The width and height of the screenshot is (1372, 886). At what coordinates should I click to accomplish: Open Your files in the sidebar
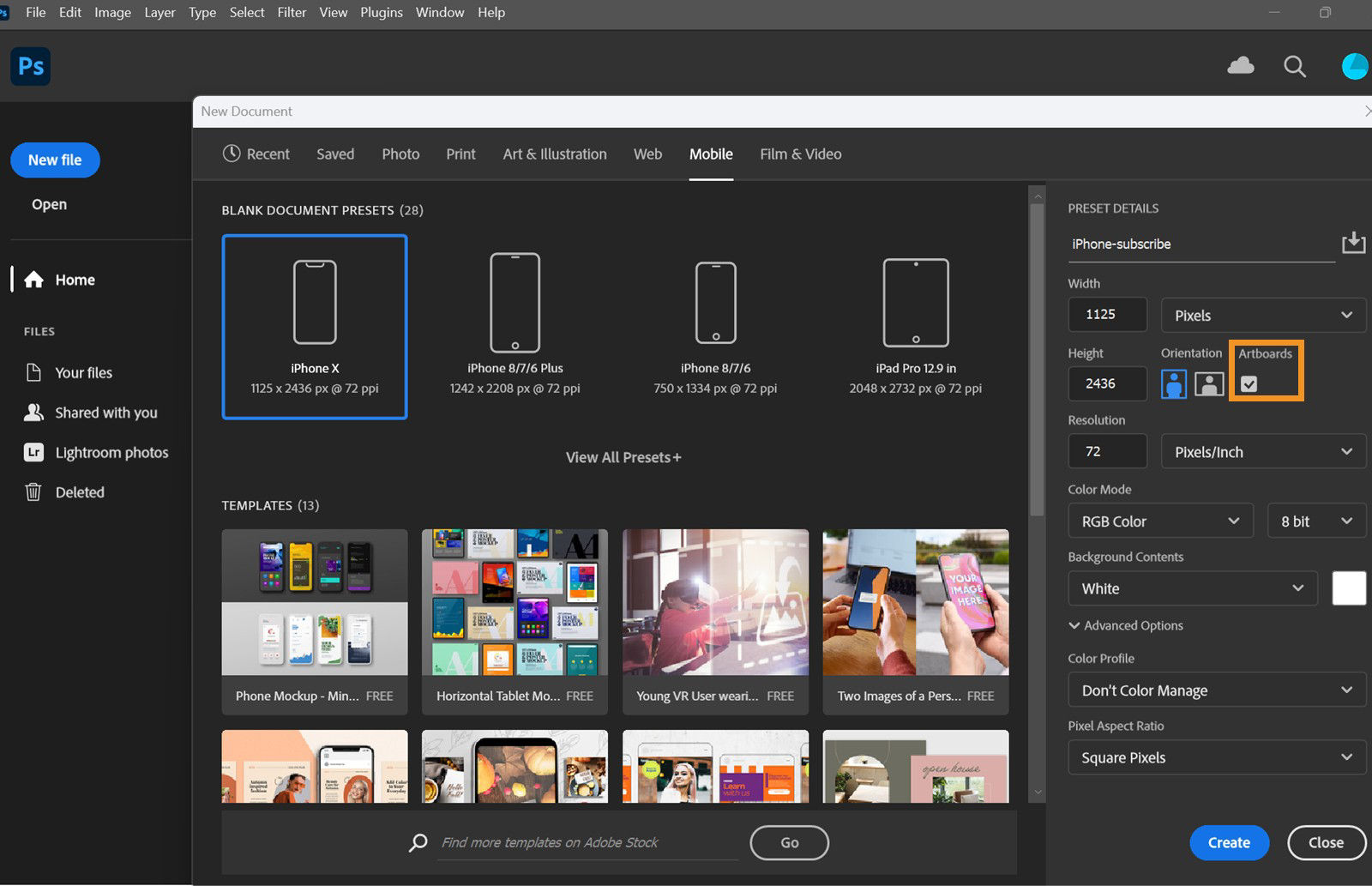(83, 372)
